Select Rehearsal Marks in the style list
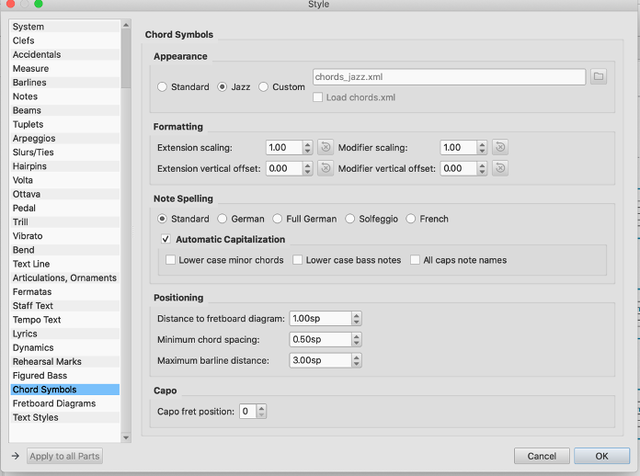 pyautogui.click(x=47, y=361)
